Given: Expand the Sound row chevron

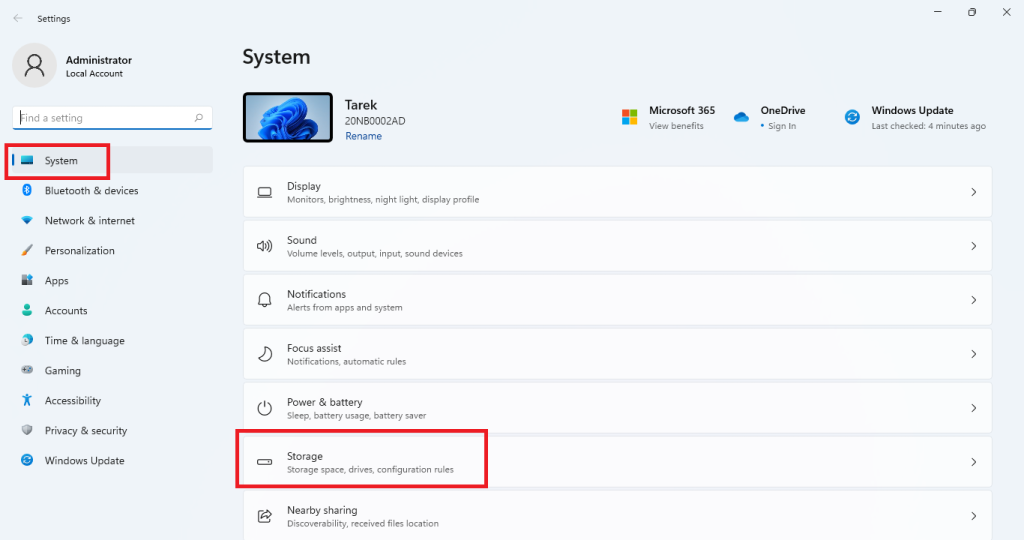Looking at the screenshot, I should pyautogui.click(x=973, y=246).
